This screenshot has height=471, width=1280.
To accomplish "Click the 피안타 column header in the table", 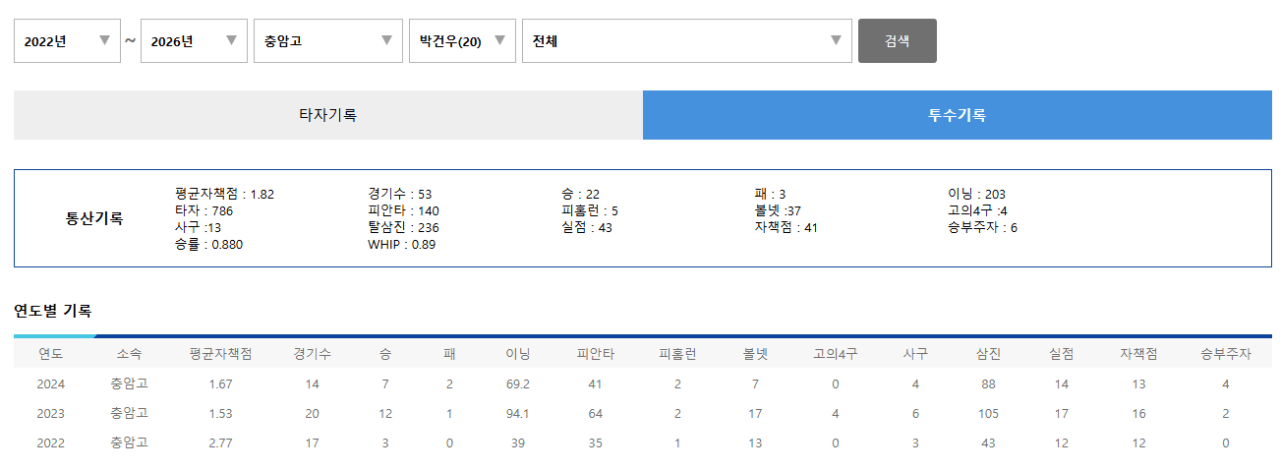I will 596,353.
